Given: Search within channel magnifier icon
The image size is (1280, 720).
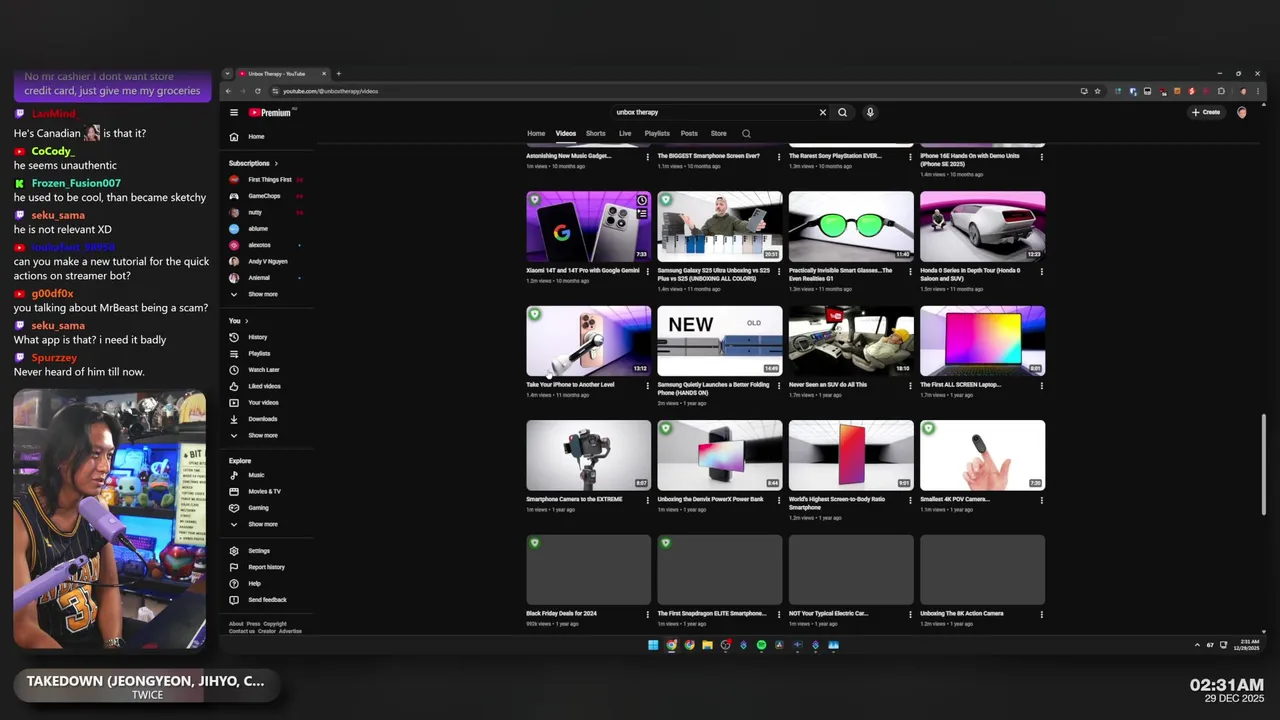Looking at the screenshot, I should point(746,134).
